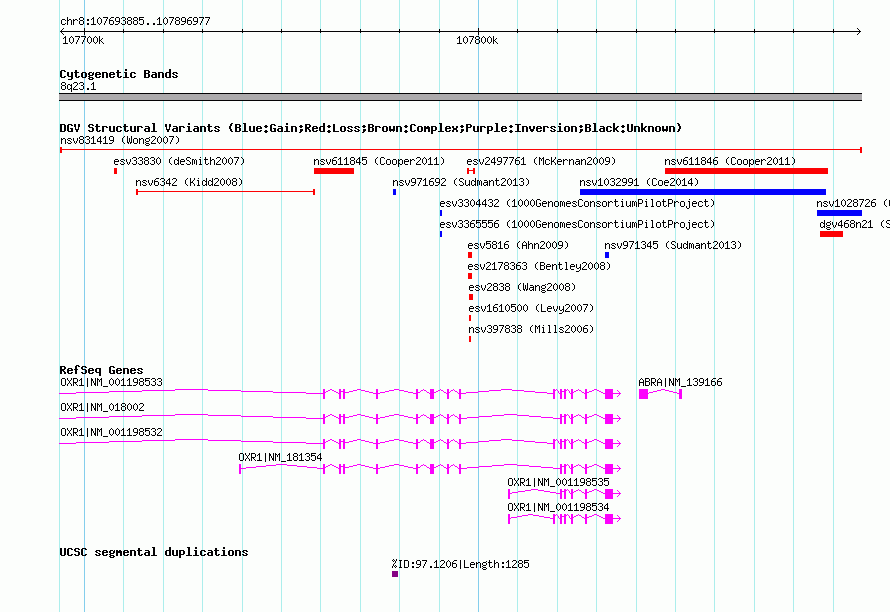Click the Cytogenetic Bands track title
This screenshot has width=890, height=612.
coord(119,74)
